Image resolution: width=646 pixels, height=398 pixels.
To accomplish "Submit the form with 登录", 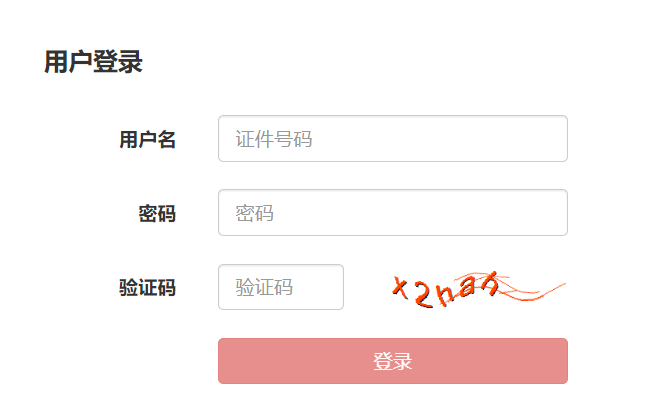I will click(393, 361).
